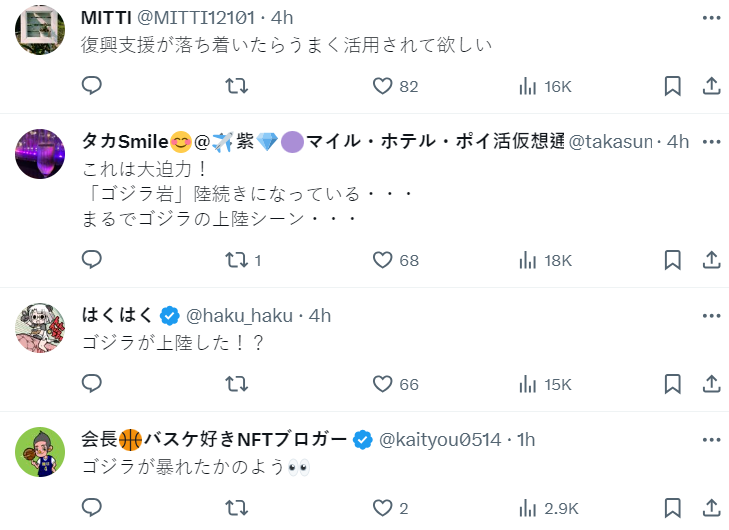
Task: Bookmark はくはく's tweet
Action: pos(673,384)
